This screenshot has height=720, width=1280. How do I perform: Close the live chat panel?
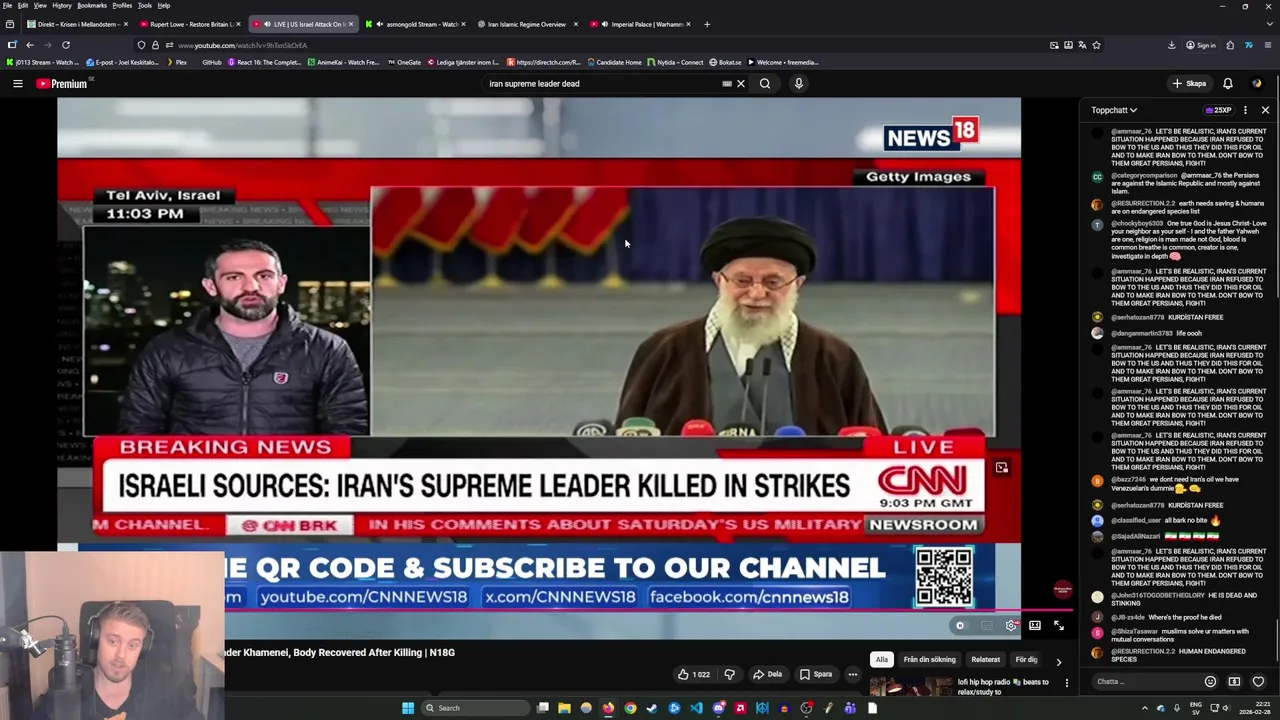click(x=1265, y=110)
